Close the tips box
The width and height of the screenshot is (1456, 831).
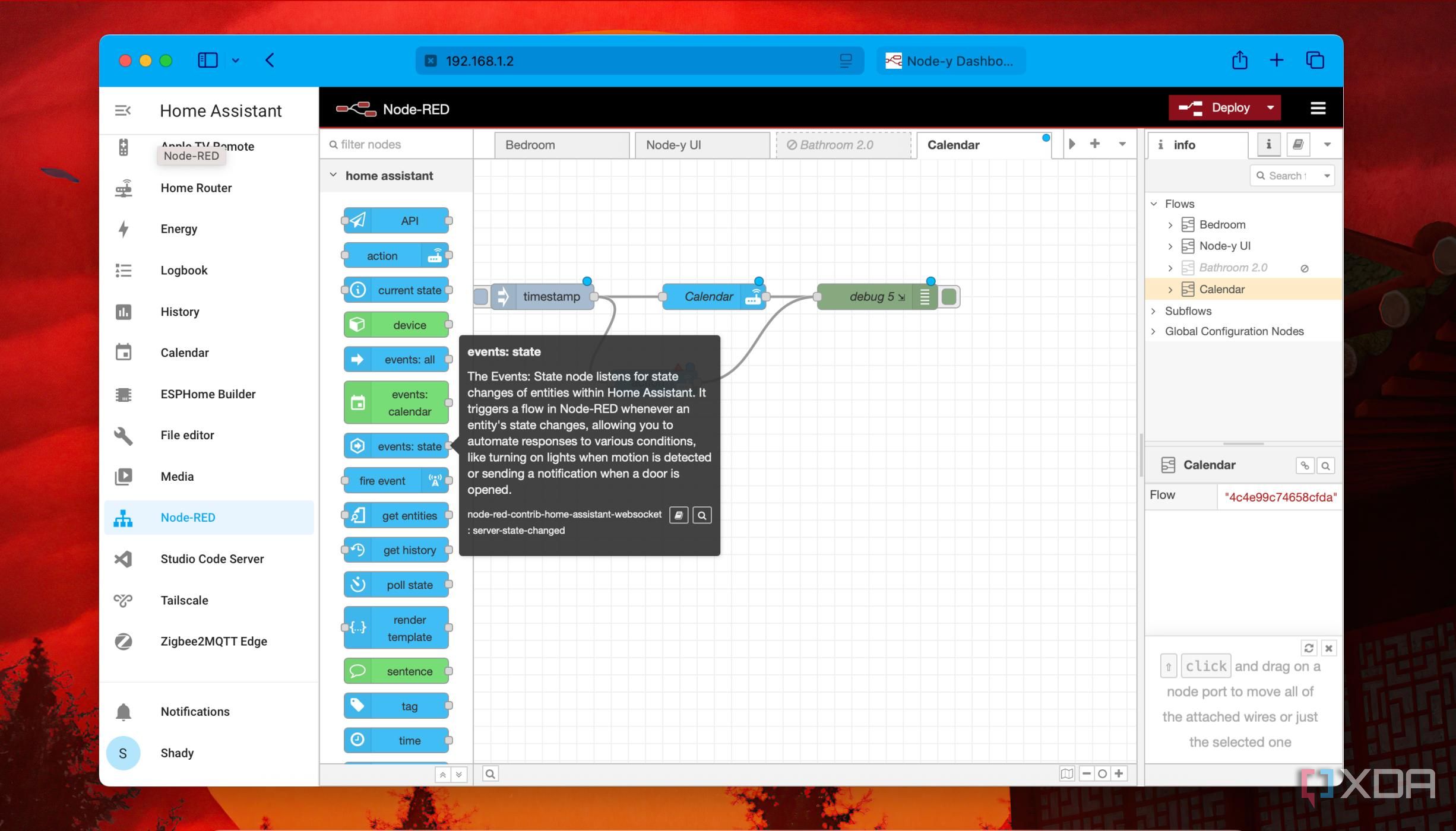pos(1329,648)
